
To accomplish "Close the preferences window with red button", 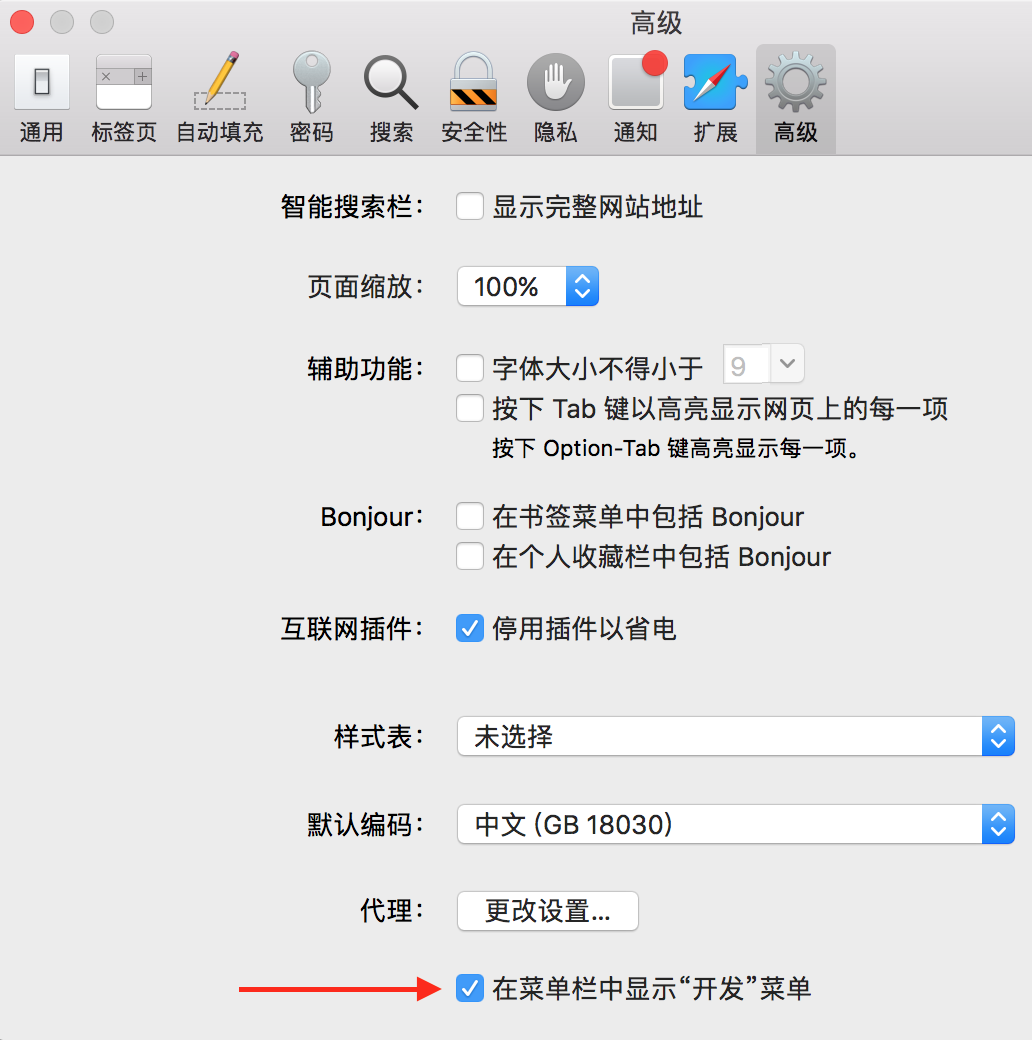I will tap(22, 22).
